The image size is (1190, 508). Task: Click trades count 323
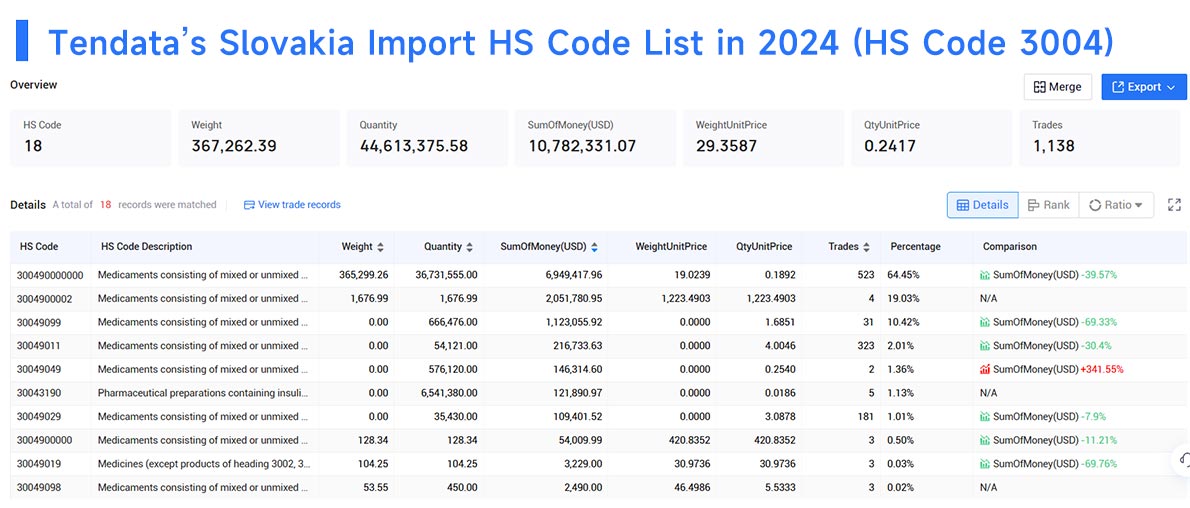(866, 346)
